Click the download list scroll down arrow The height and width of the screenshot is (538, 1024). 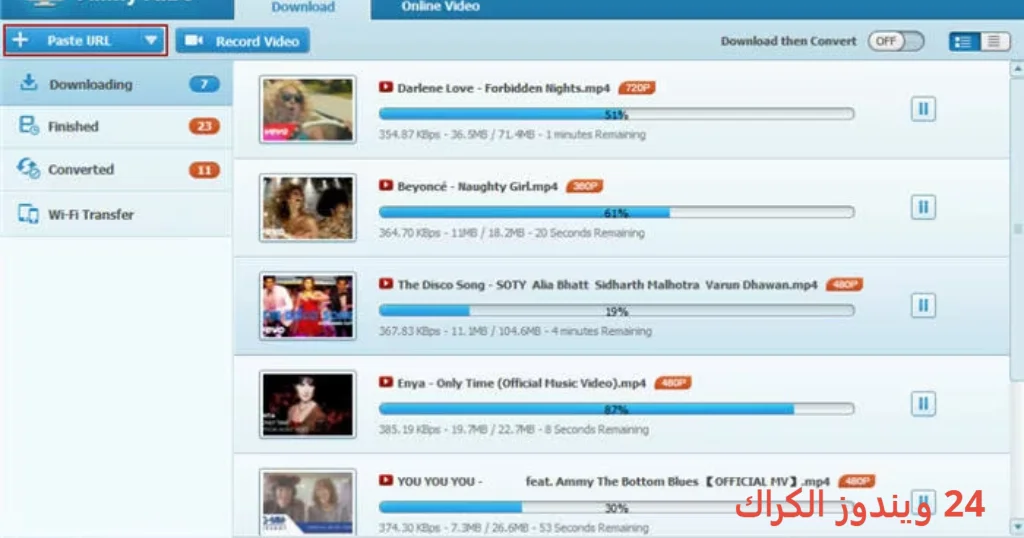point(1017,526)
